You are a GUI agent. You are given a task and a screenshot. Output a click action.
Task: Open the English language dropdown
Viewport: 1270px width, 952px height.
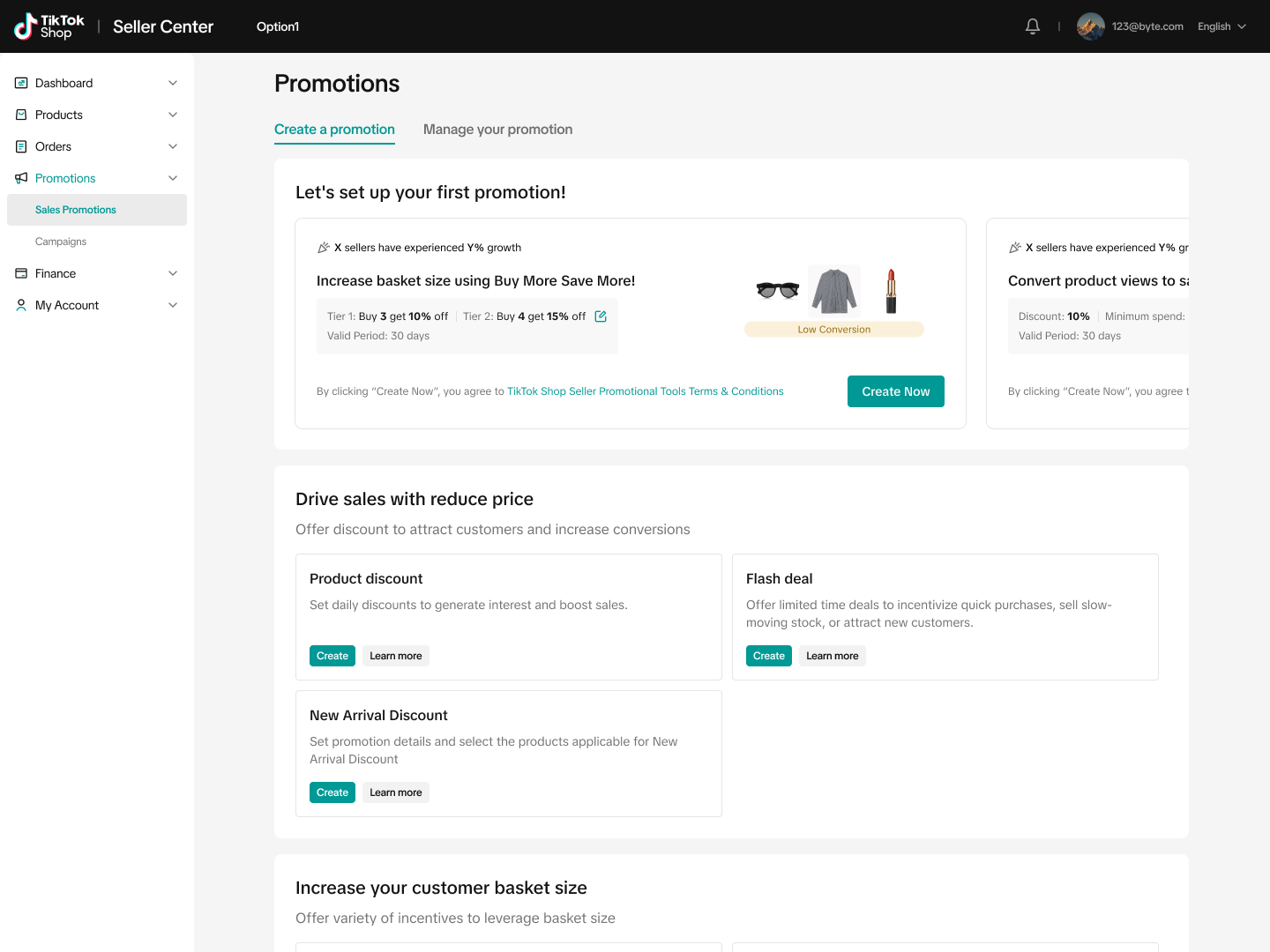1221,26
